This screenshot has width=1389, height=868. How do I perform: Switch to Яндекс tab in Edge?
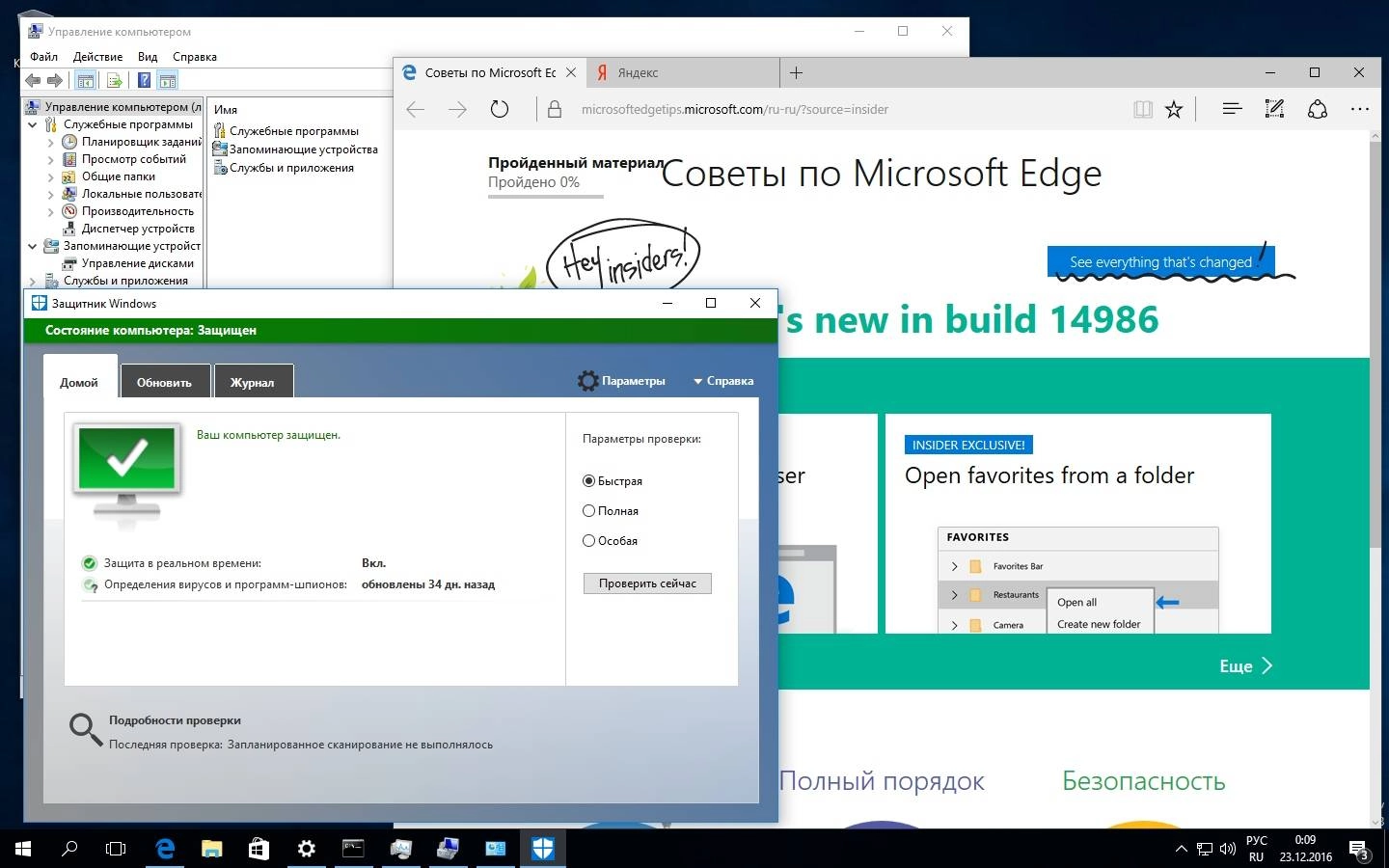click(681, 72)
